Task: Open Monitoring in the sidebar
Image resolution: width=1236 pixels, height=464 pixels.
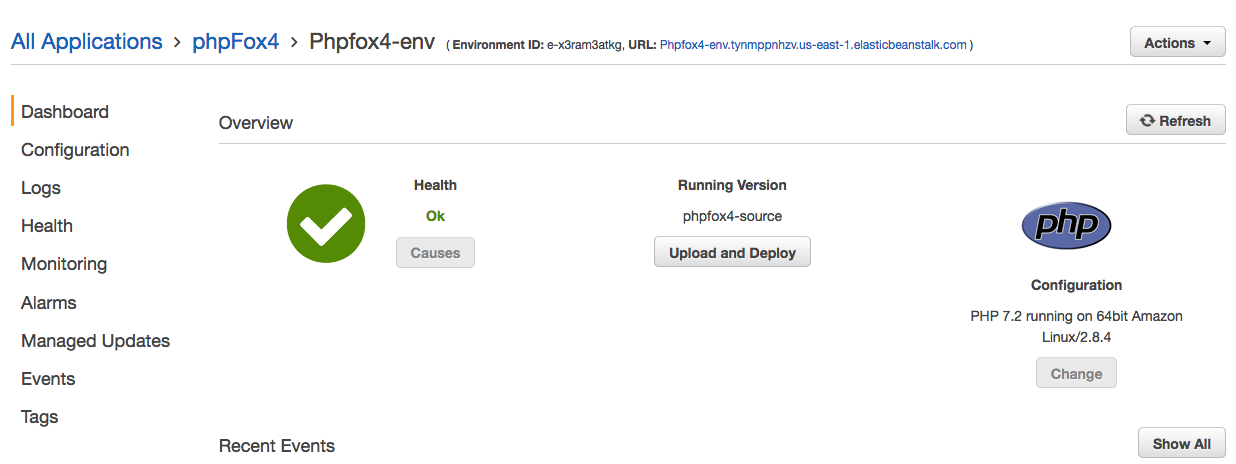Action: click(x=64, y=264)
